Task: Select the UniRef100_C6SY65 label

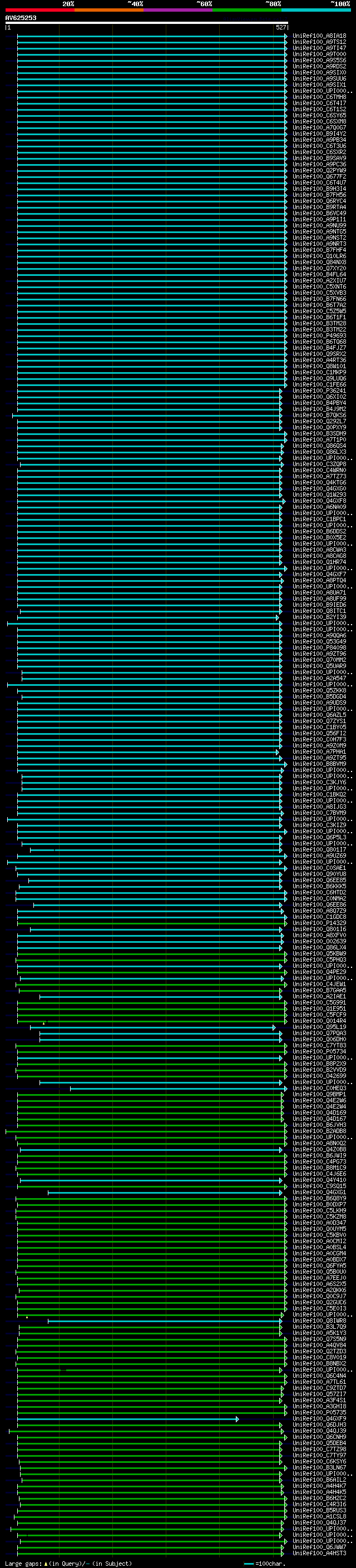Action: pyautogui.click(x=319, y=115)
